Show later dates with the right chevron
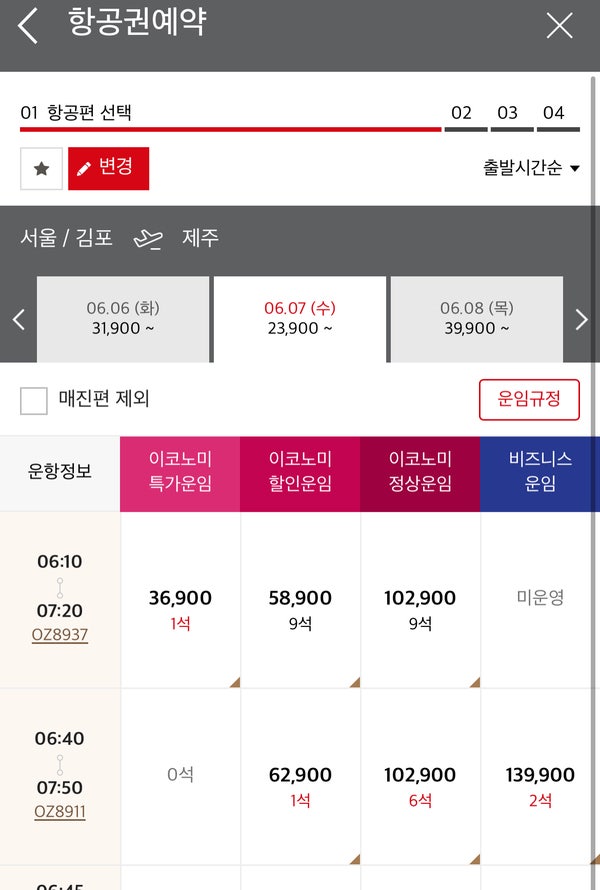Screen dimensions: 600x890 (581, 319)
